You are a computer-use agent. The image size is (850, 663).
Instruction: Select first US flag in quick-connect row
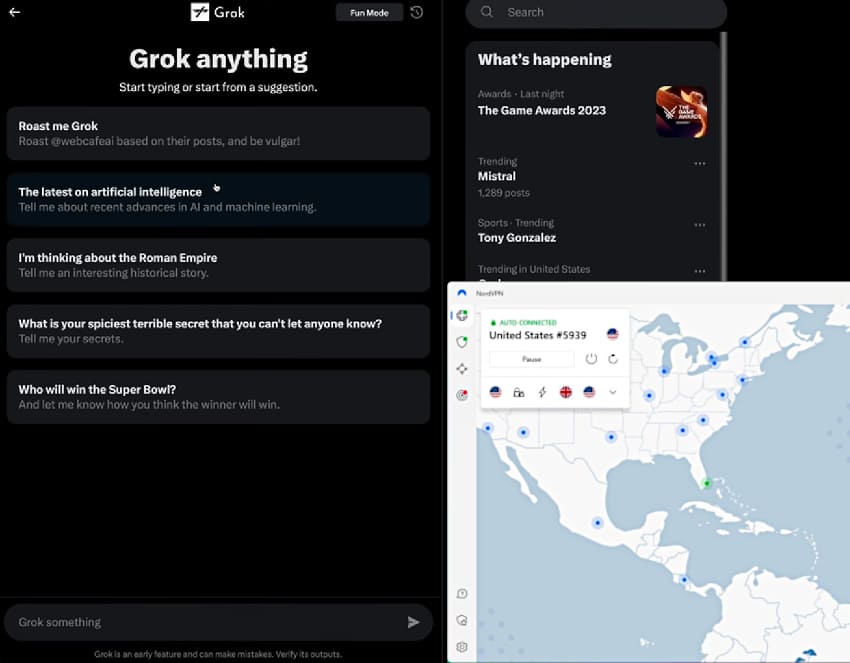pos(495,392)
